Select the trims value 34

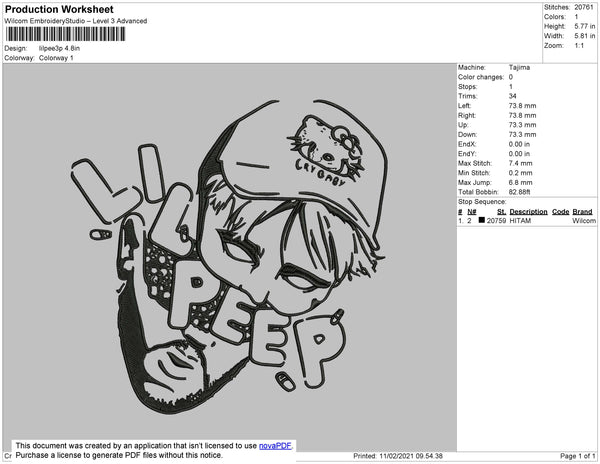[x=512, y=96]
